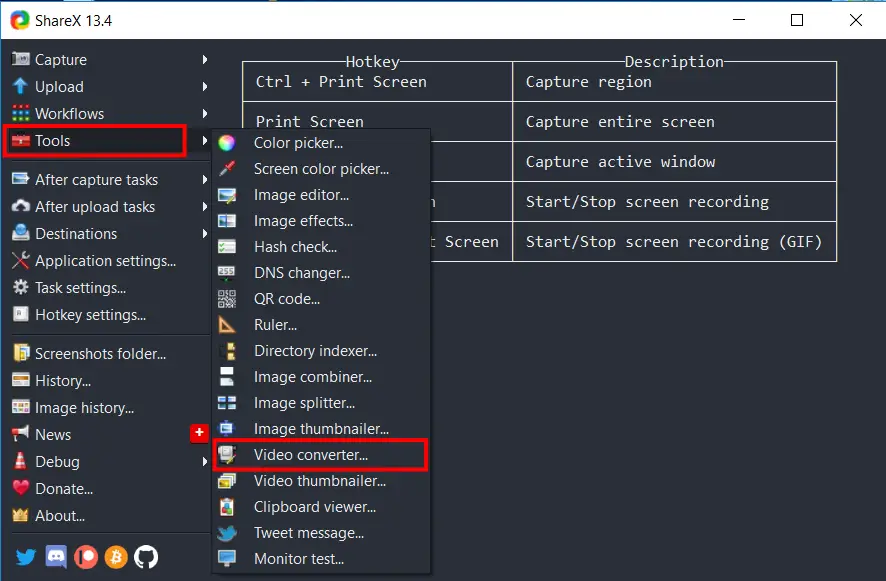This screenshot has width=886, height=581.
Task: Open History...
Action: 110,381
